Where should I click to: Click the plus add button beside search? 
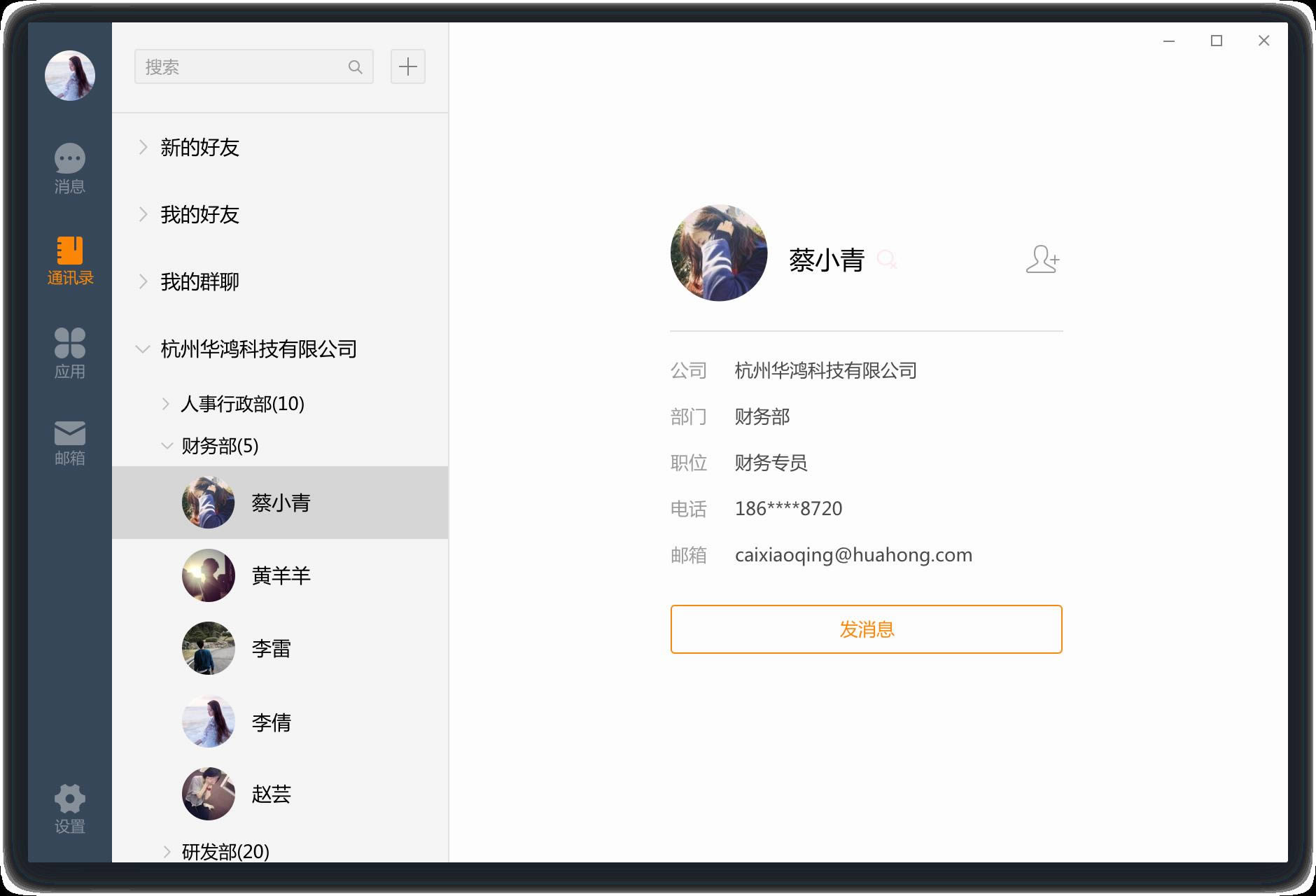point(408,66)
